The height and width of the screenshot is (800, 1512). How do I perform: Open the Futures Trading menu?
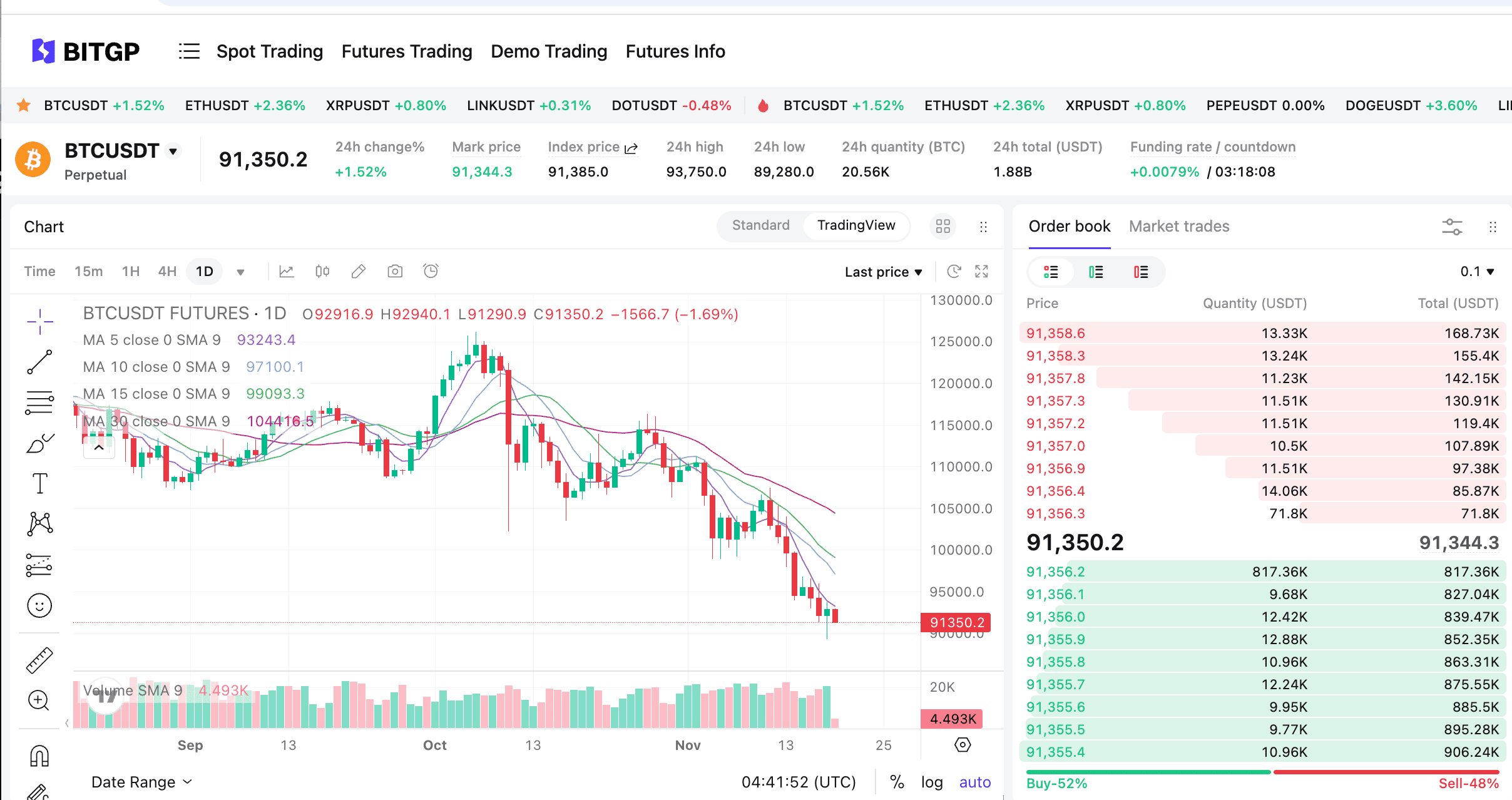[x=406, y=51]
